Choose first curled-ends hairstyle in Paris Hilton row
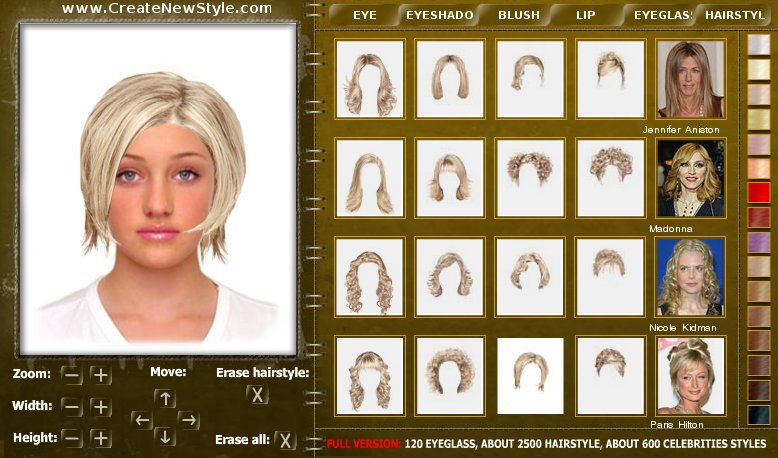 (x=370, y=376)
